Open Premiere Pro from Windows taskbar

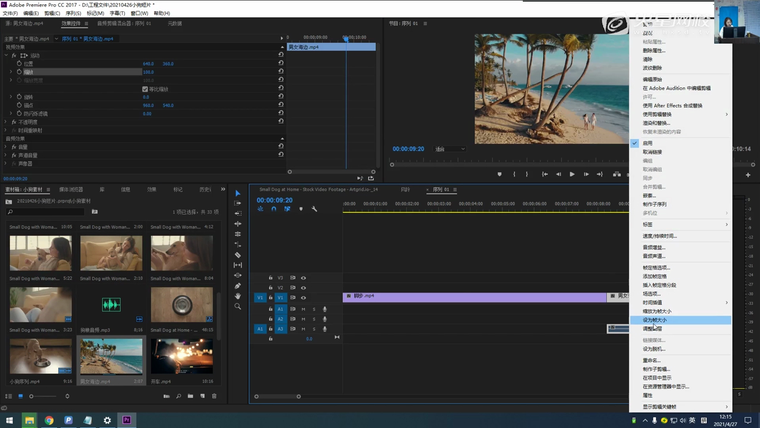pos(128,420)
